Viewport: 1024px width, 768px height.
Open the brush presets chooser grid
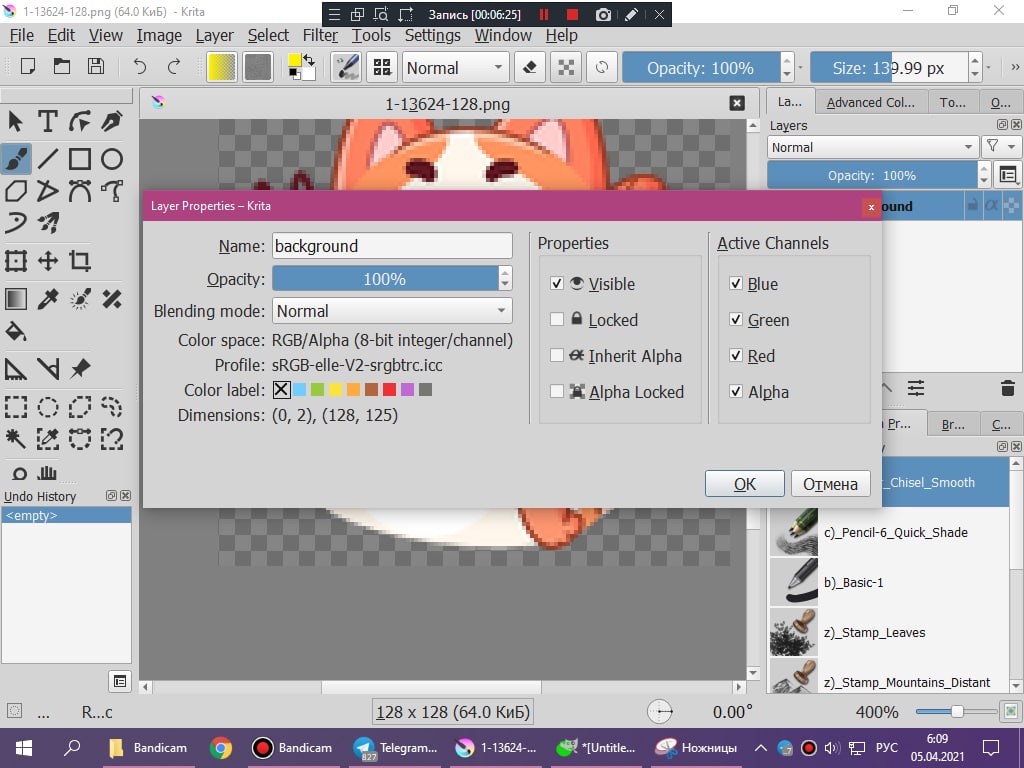click(x=382, y=67)
